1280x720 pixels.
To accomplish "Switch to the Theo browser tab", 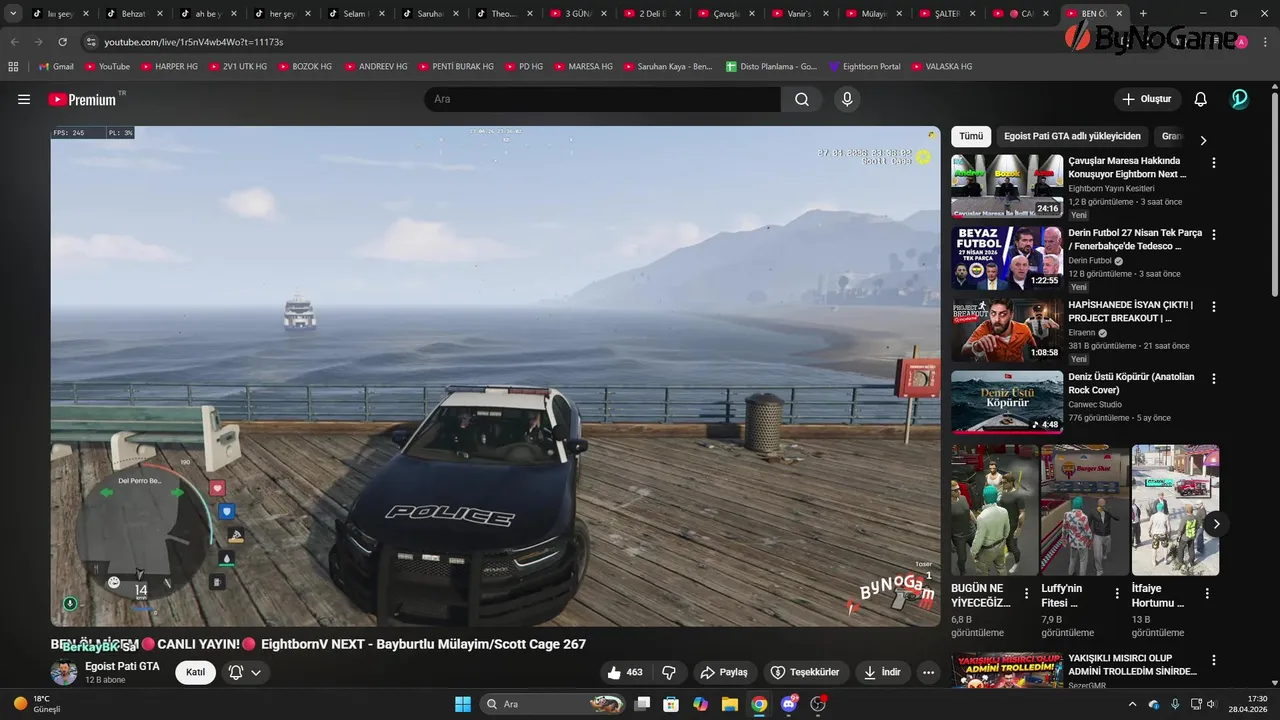I will [x=503, y=14].
